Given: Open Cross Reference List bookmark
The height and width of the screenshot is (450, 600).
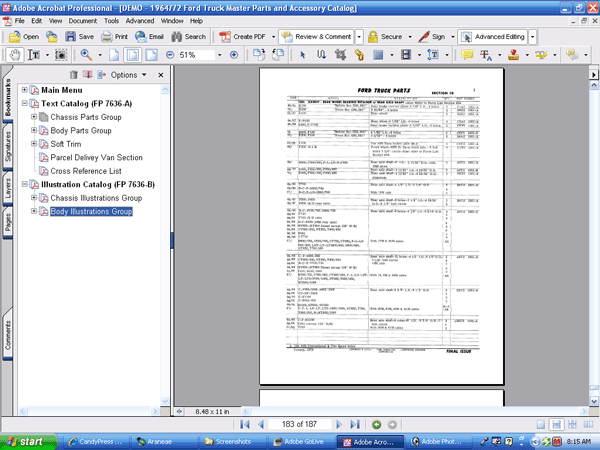Looking at the screenshot, I should [86, 171].
